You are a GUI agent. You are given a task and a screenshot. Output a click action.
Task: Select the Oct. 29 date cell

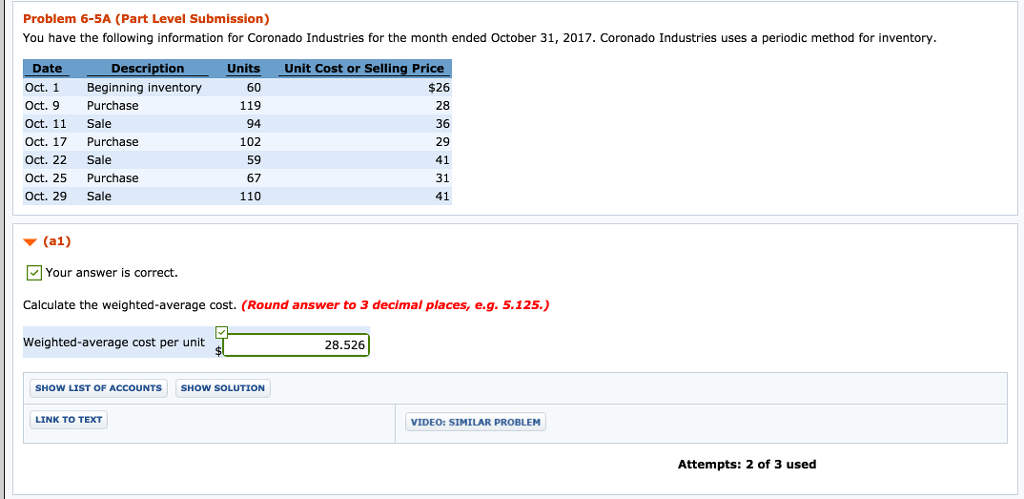(x=45, y=196)
